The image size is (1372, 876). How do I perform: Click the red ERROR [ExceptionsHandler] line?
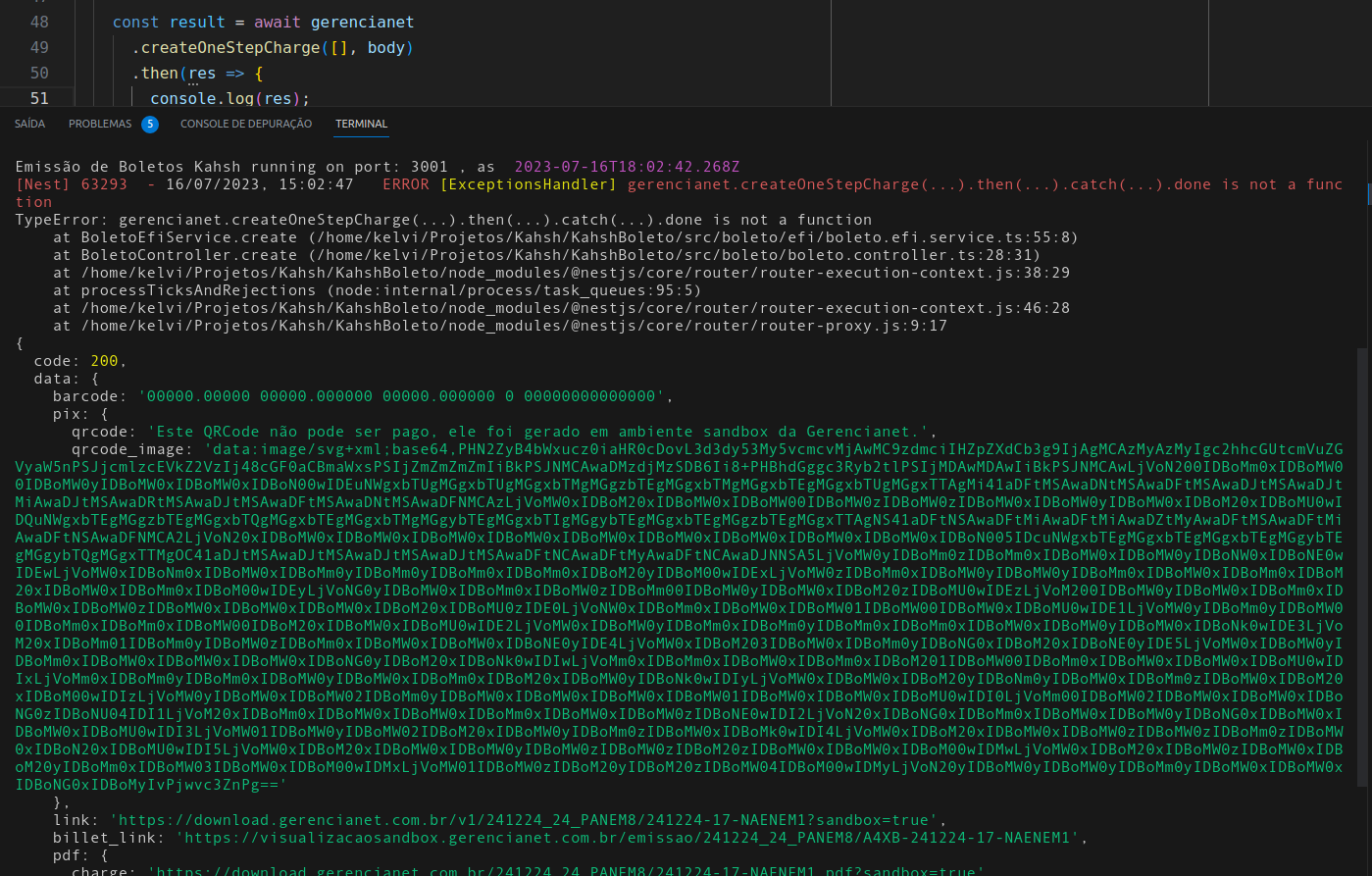tap(679, 193)
